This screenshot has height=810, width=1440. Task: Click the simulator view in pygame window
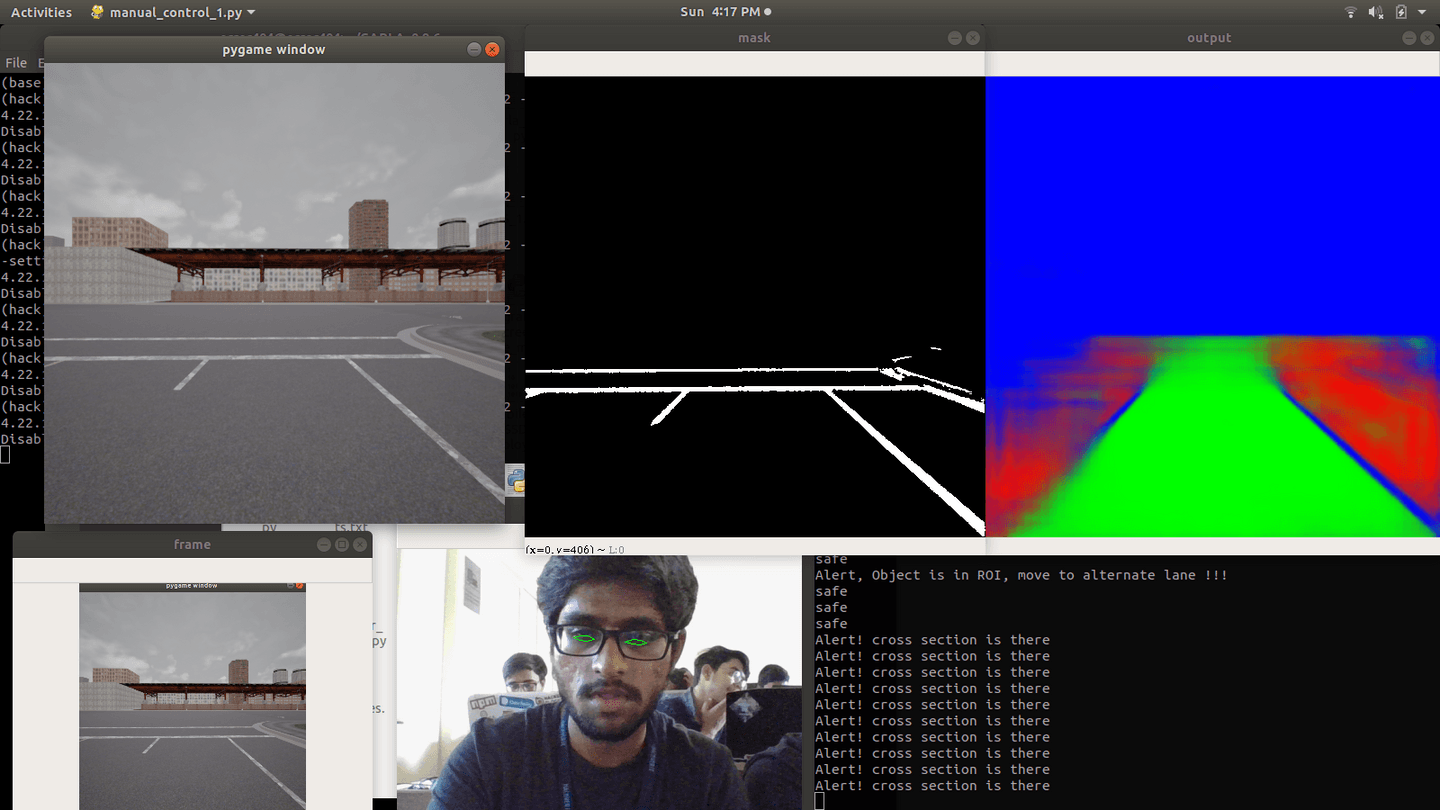pos(275,293)
